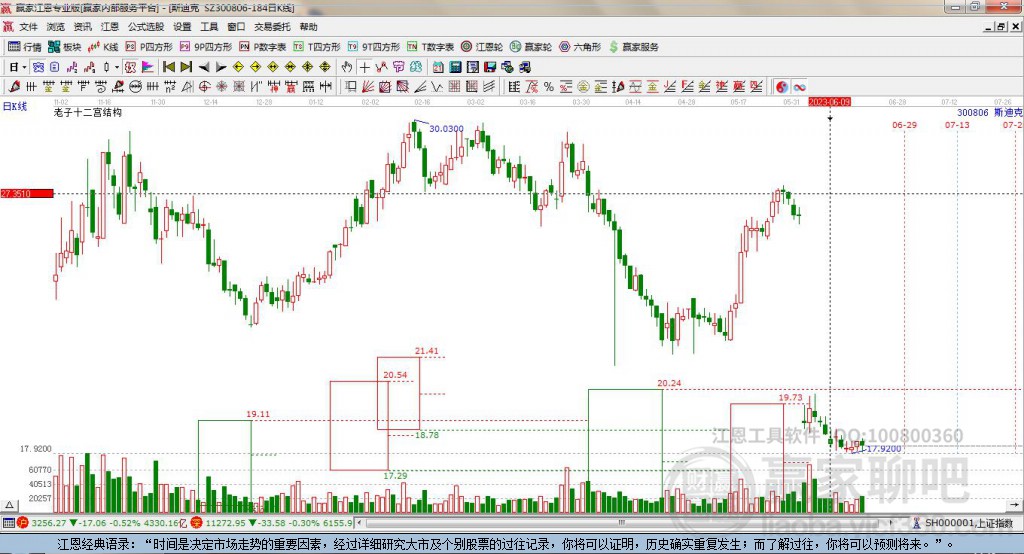Click the 06-29 date cycle label
This screenshot has width=1024, height=554.
904,125
